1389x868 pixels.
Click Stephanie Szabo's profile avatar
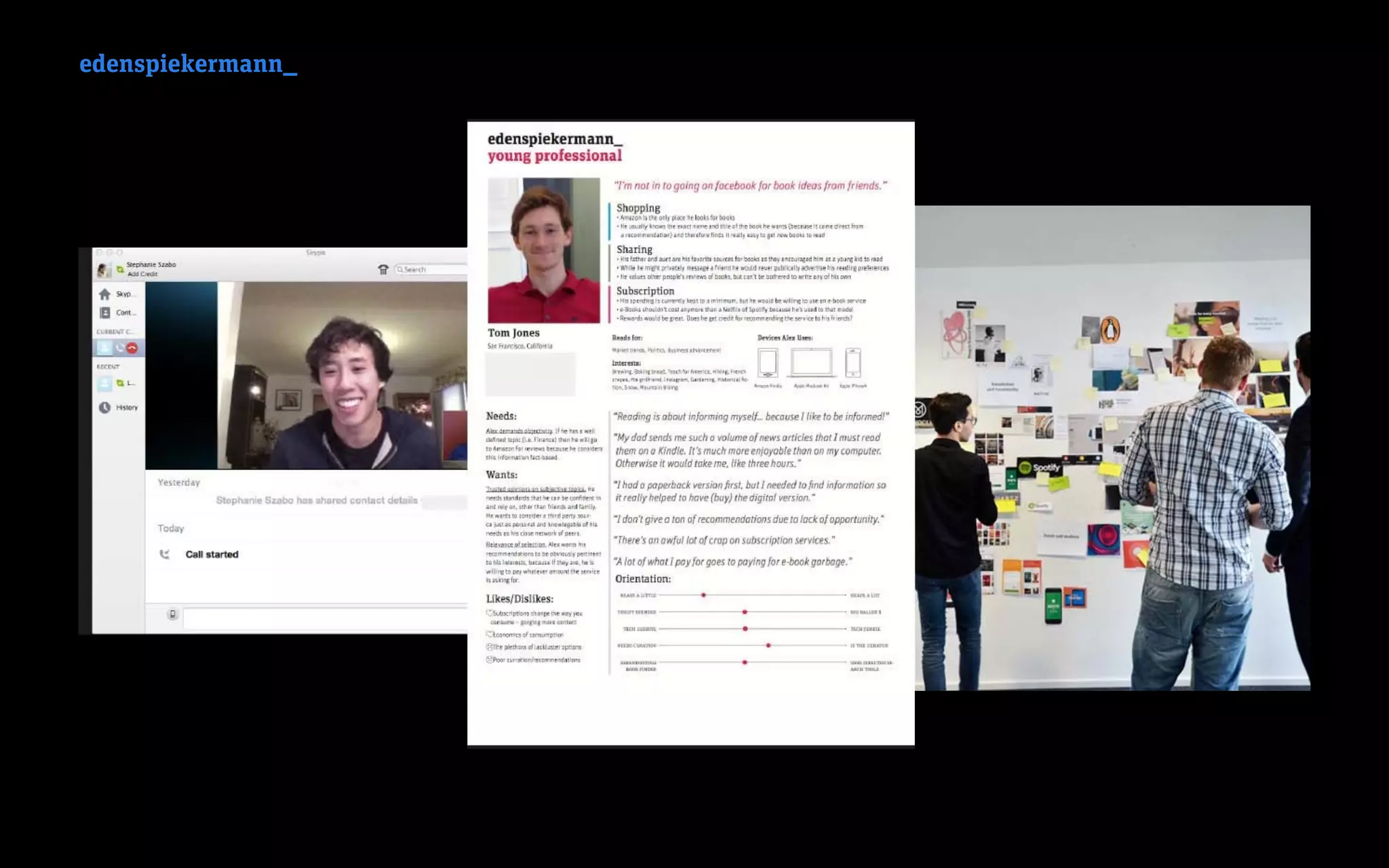click(x=103, y=269)
